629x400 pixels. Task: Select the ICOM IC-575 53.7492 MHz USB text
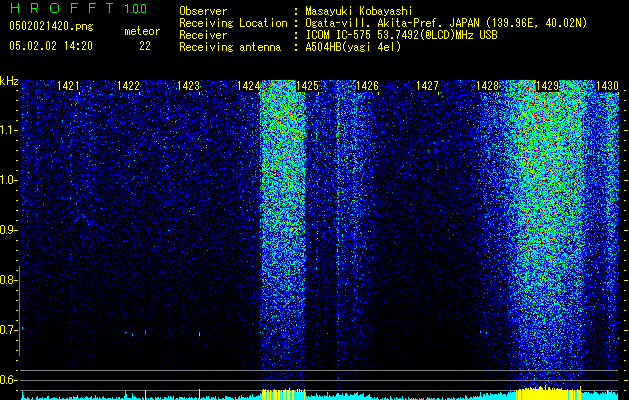click(x=401, y=35)
